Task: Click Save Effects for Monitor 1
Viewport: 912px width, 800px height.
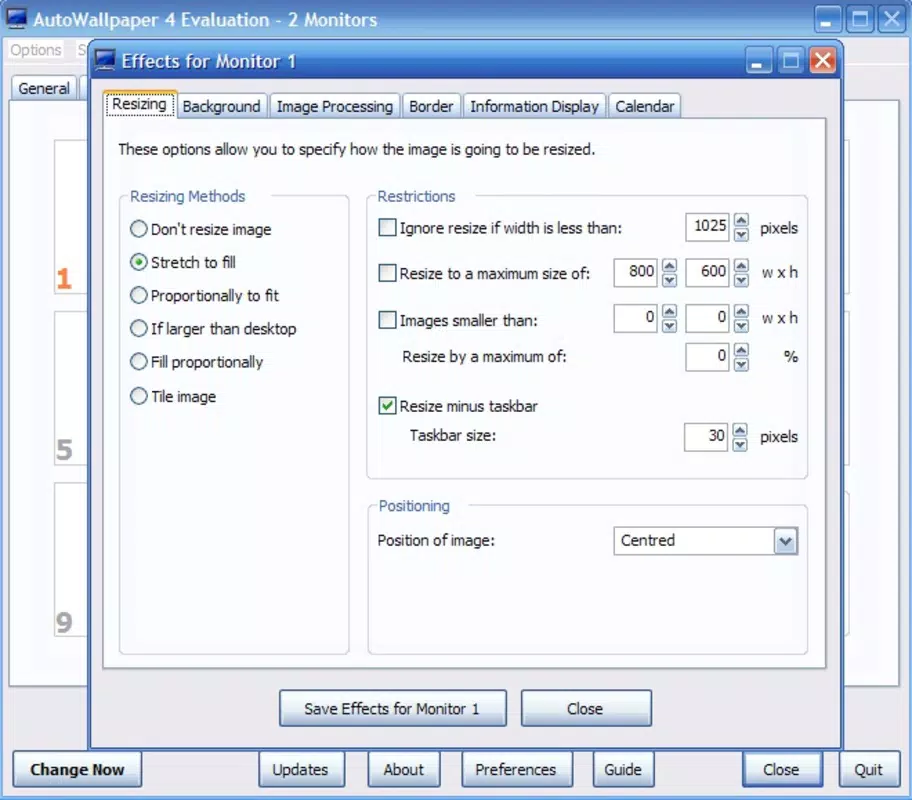Action: click(x=393, y=708)
